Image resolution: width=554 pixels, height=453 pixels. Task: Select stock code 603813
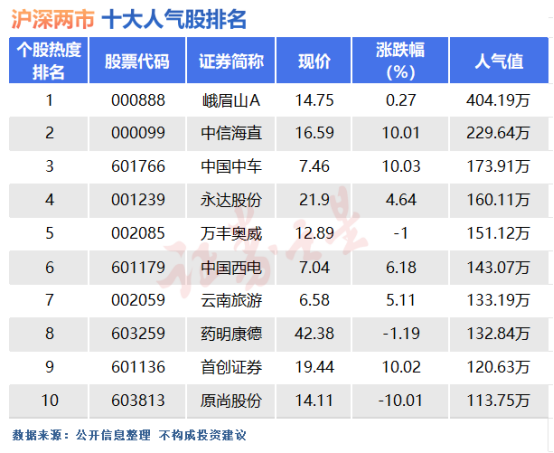(x=138, y=401)
